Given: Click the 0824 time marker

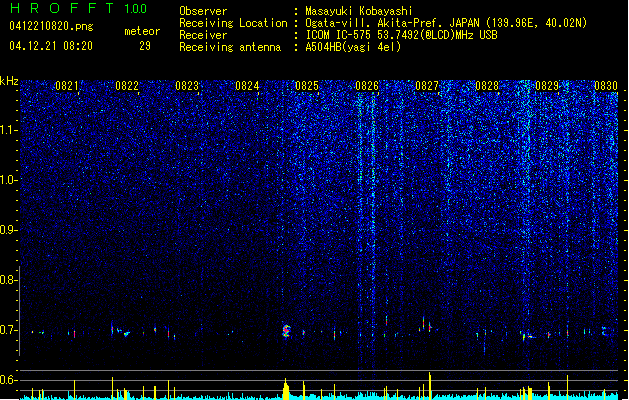Looking at the screenshot, I should [247, 86].
